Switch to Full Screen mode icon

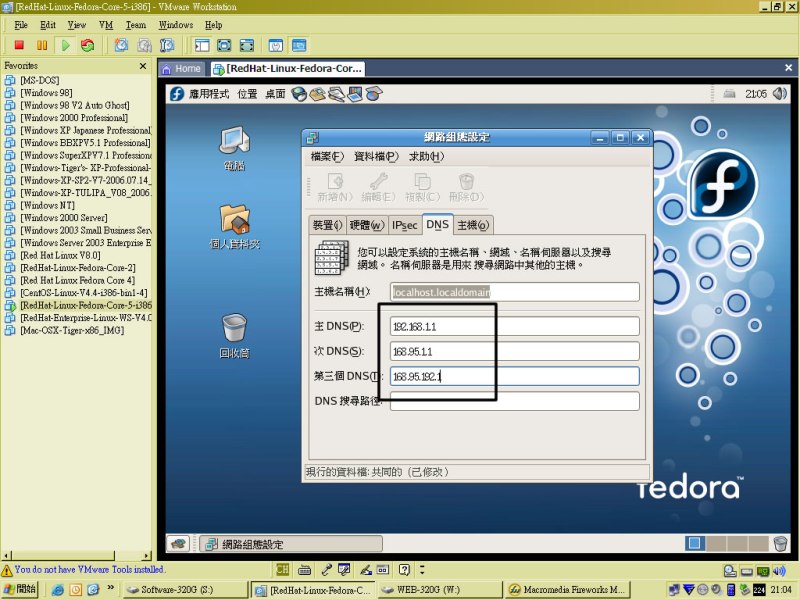224,45
